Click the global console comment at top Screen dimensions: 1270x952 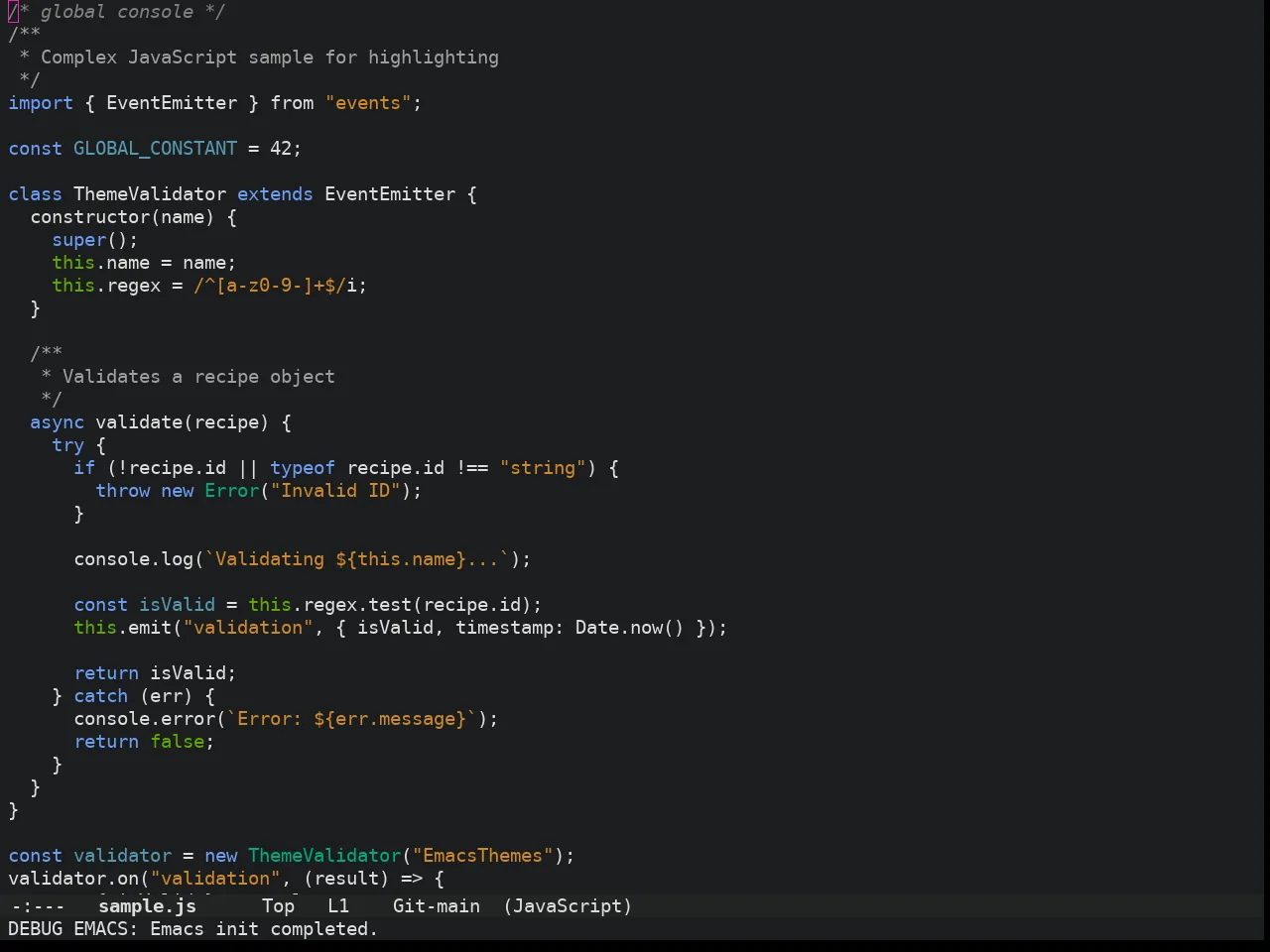tap(117, 12)
